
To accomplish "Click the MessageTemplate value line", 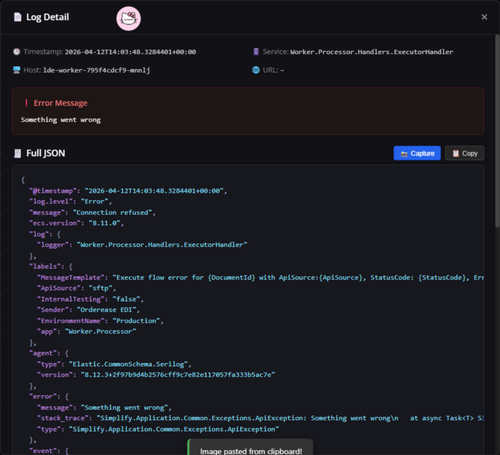I will (298, 277).
